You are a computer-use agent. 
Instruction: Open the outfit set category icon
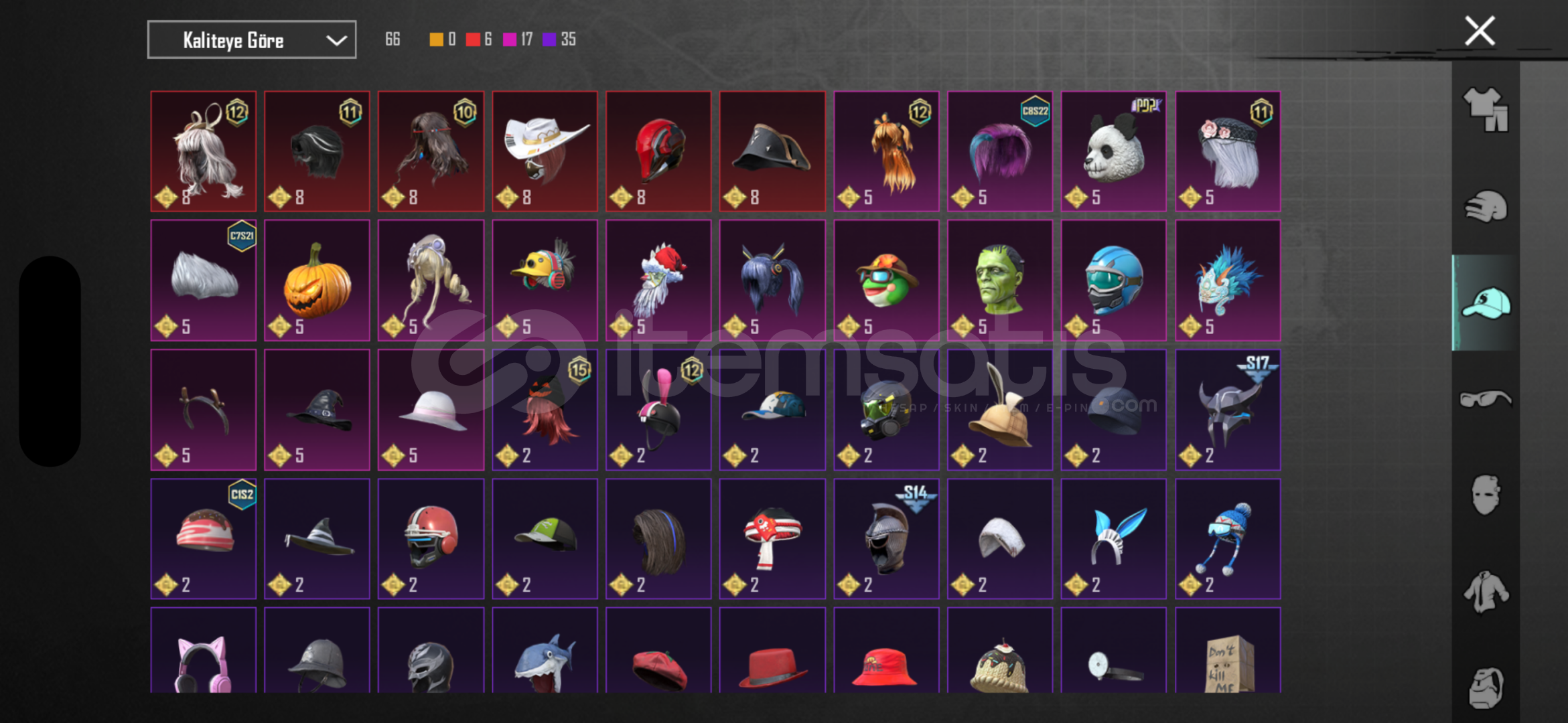pos(1486,110)
